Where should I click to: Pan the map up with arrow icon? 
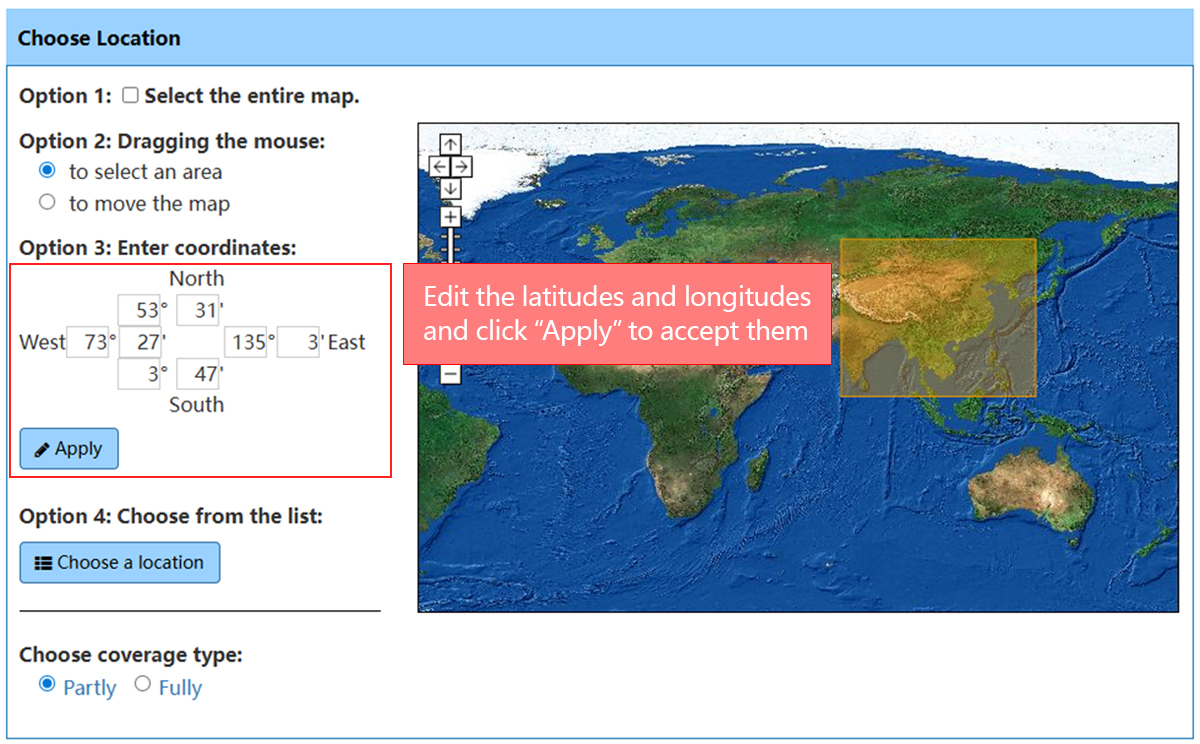pos(450,144)
